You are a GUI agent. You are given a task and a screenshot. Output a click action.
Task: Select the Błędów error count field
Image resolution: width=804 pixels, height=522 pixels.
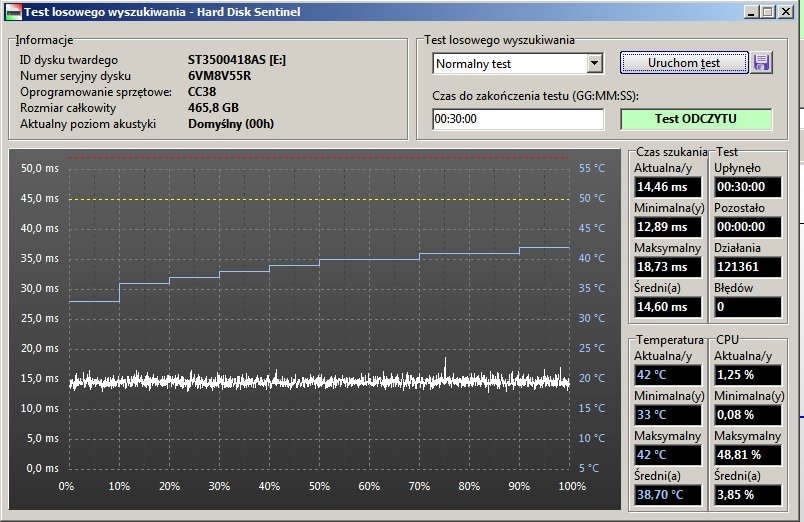746,307
